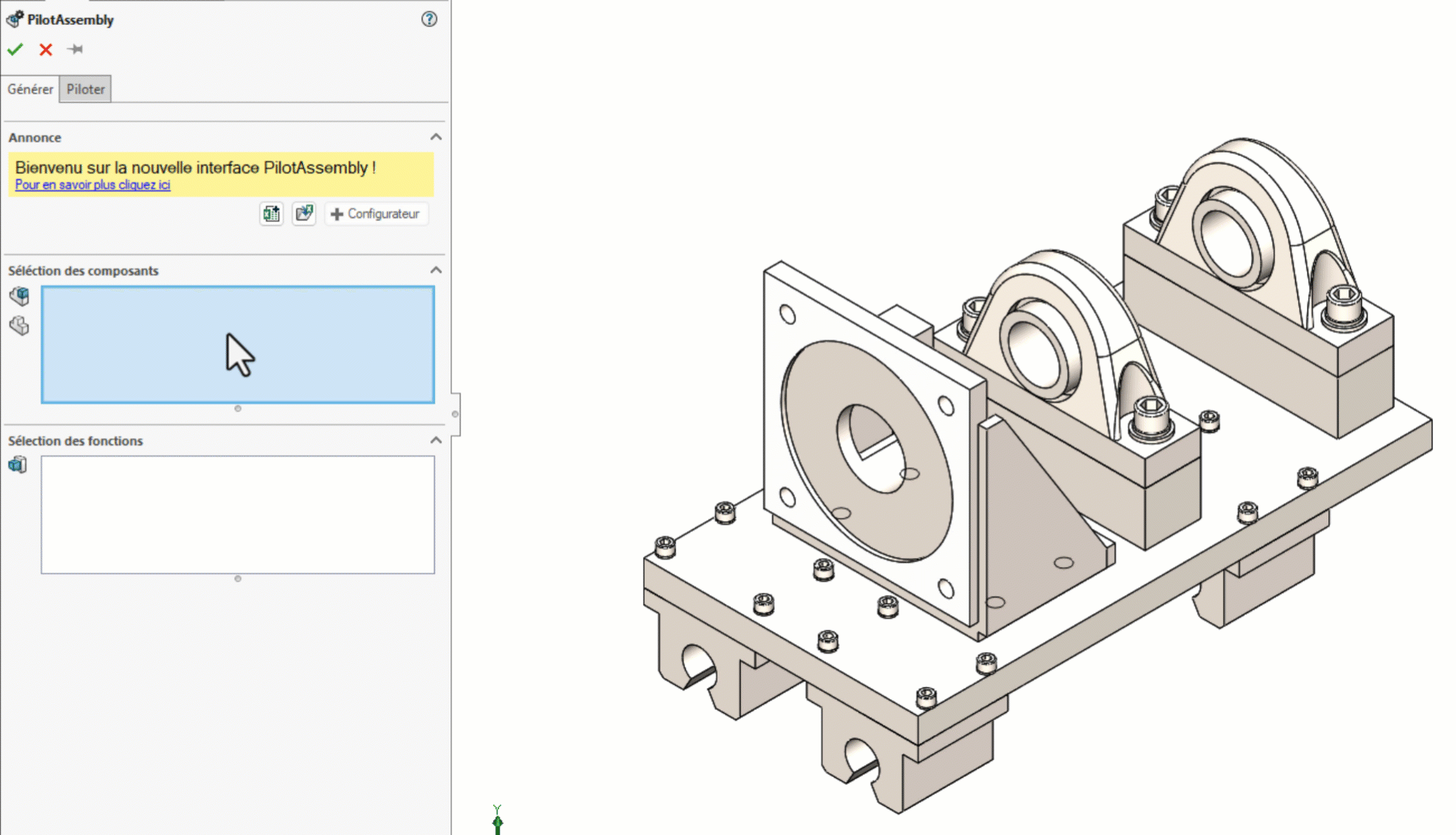Collapse the Annonce section
This screenshot has height=835, width=1456.
coord(436,137)
